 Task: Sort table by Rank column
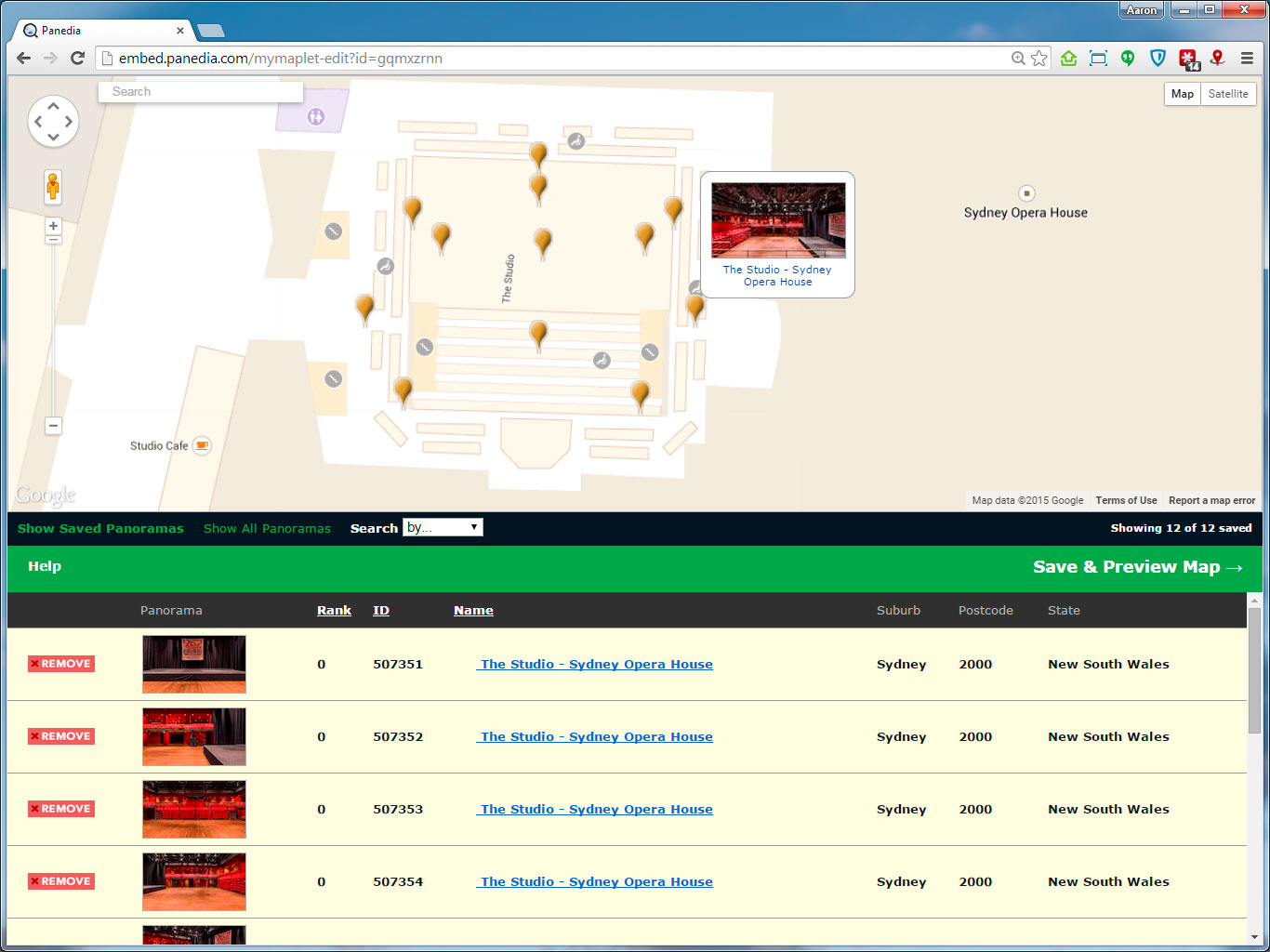point(334,610)
